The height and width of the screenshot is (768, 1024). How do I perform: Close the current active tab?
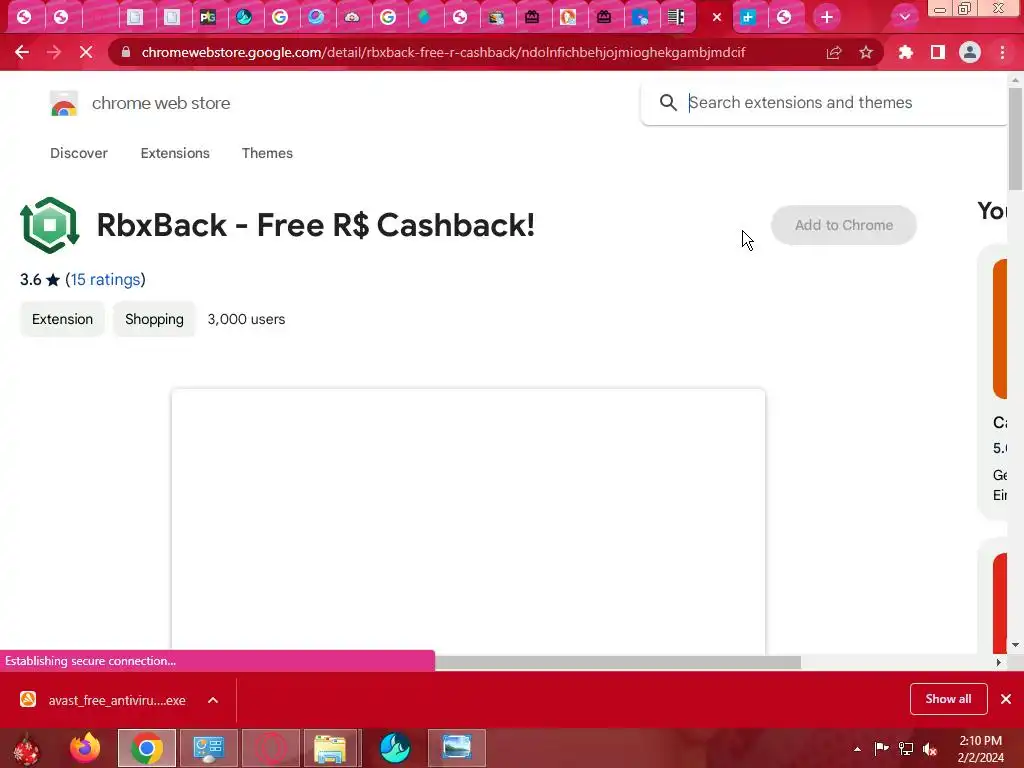click(717, 17)
